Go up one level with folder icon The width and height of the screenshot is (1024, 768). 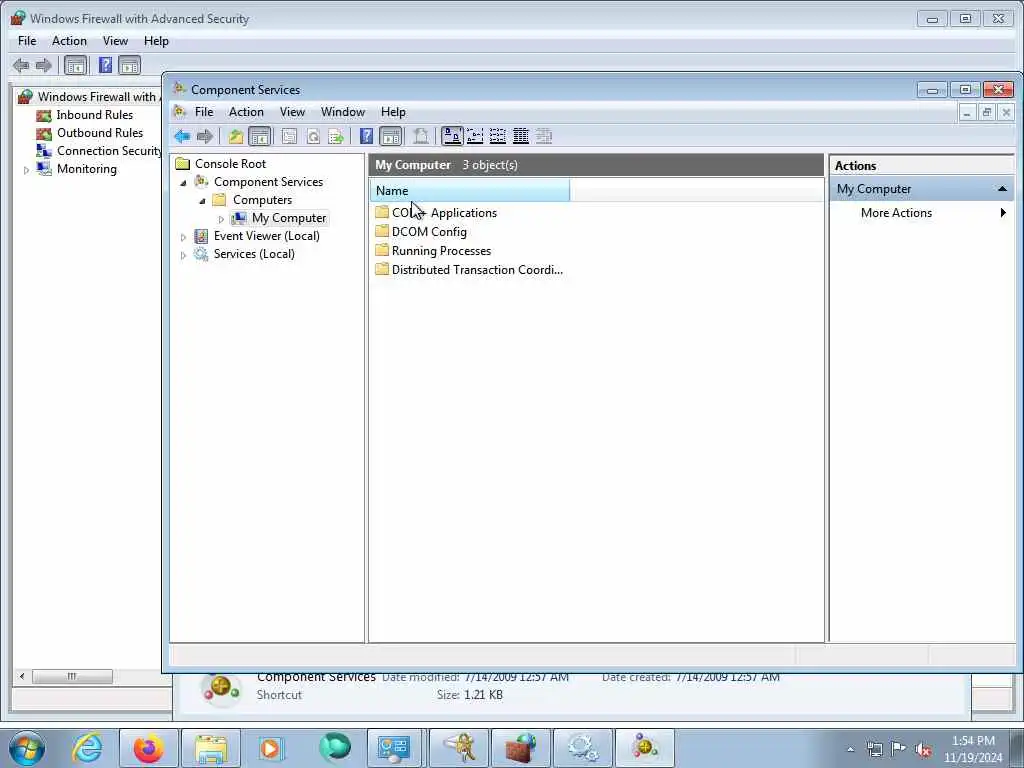tap(236, 136)
